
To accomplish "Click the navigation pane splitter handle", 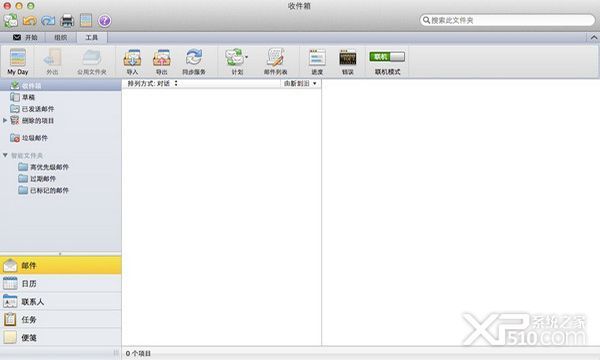I will coord(60,254).
